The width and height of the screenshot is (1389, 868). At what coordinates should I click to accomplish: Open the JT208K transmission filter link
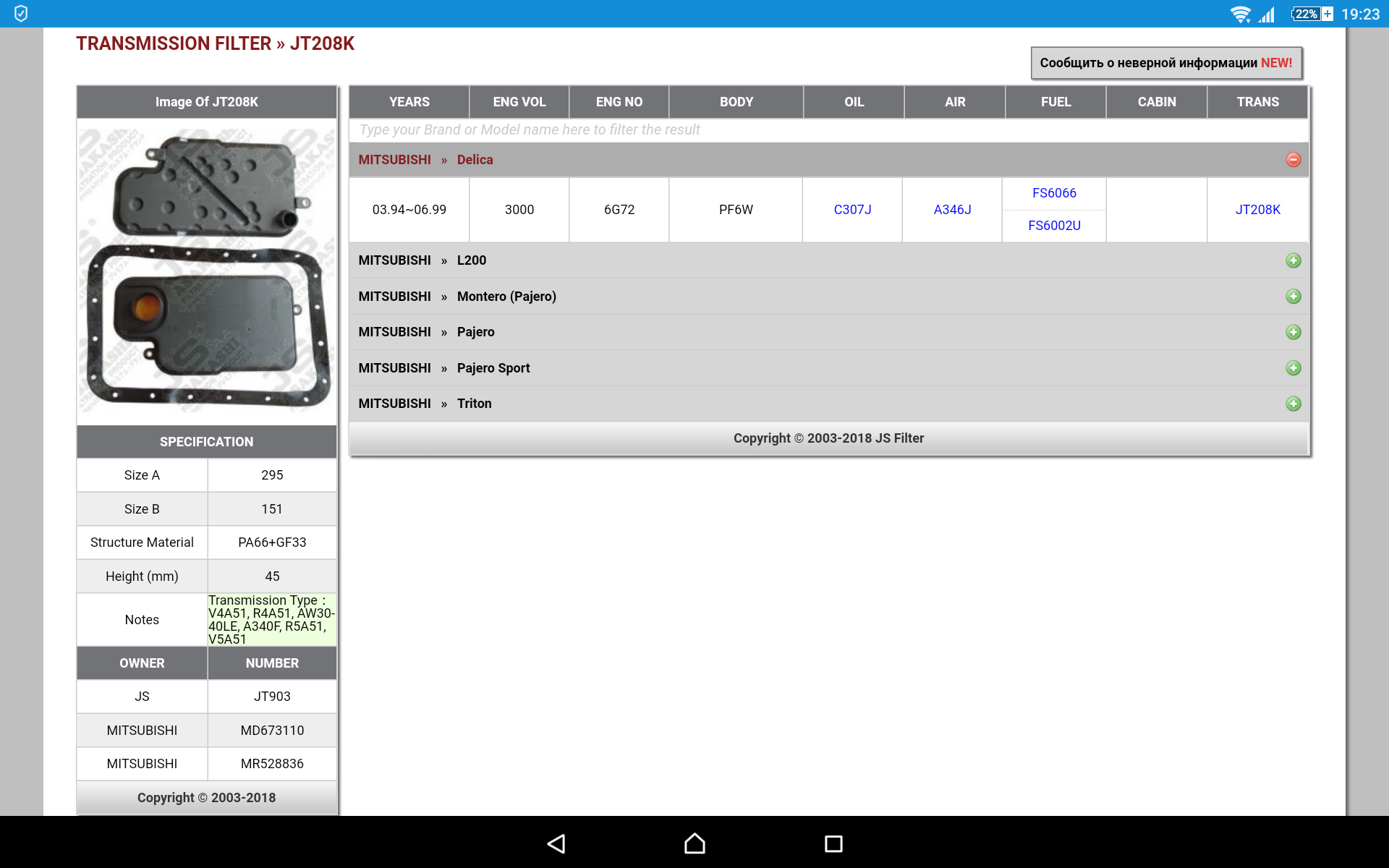point(1257,210)
